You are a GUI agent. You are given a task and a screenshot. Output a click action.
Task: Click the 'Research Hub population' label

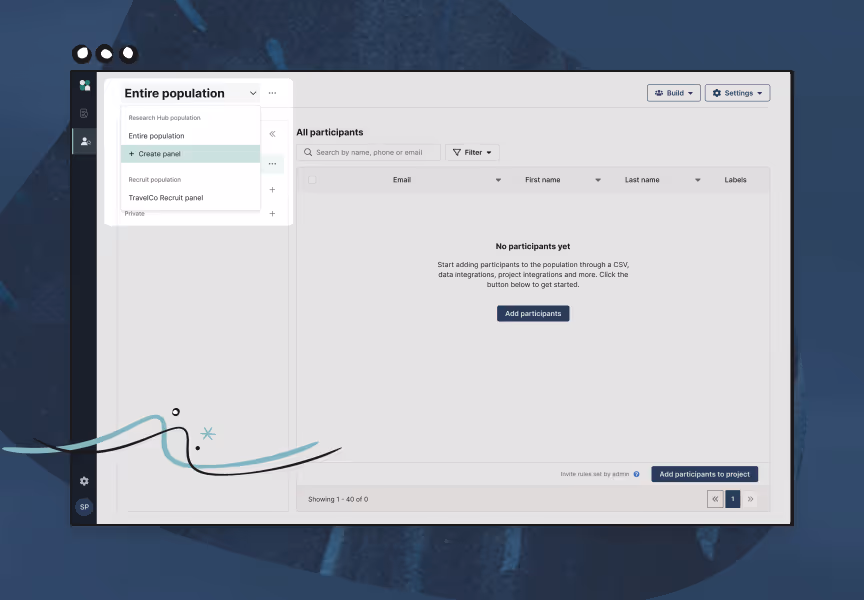coord(164,118)
